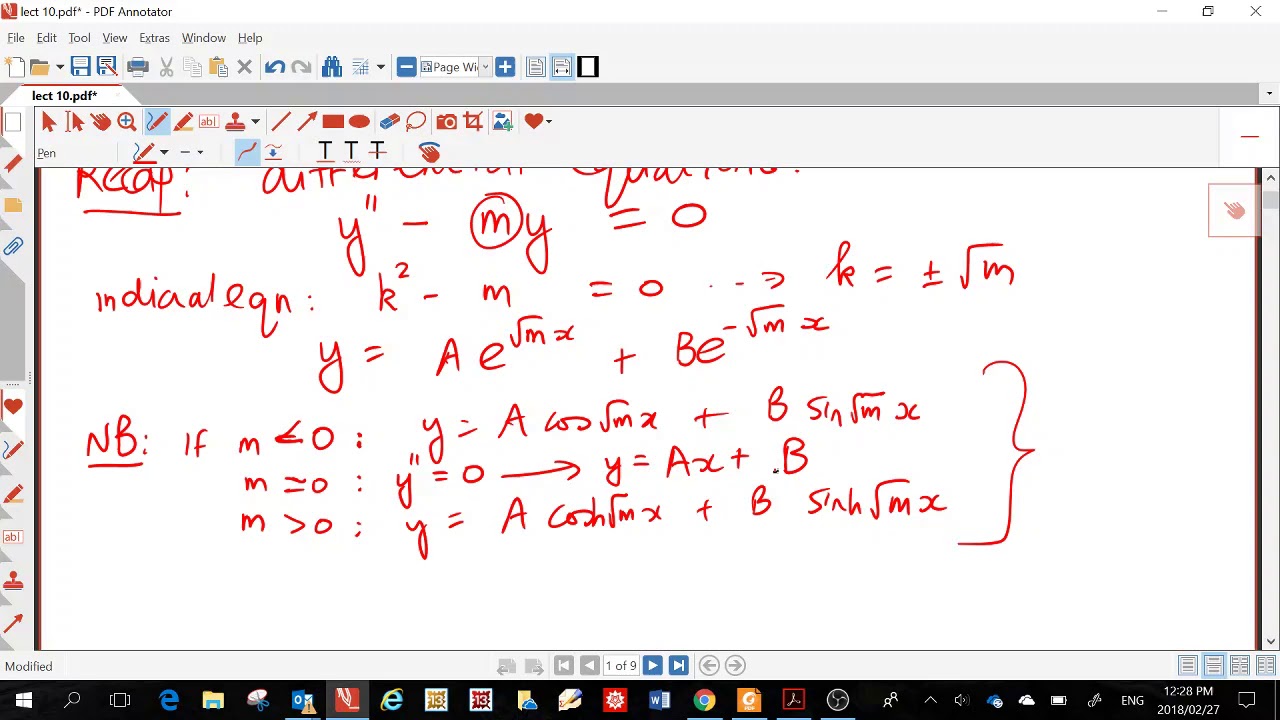Redo the last undone action

point(300,67)
